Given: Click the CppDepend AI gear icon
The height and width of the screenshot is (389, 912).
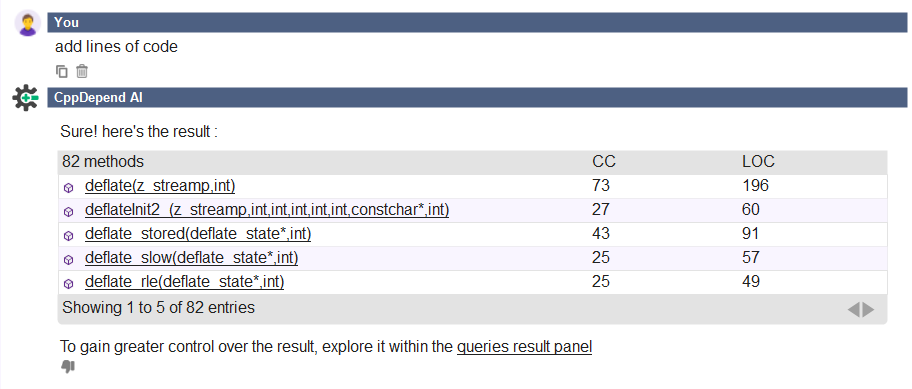Looking at the screenshot, I should (25, 98).
